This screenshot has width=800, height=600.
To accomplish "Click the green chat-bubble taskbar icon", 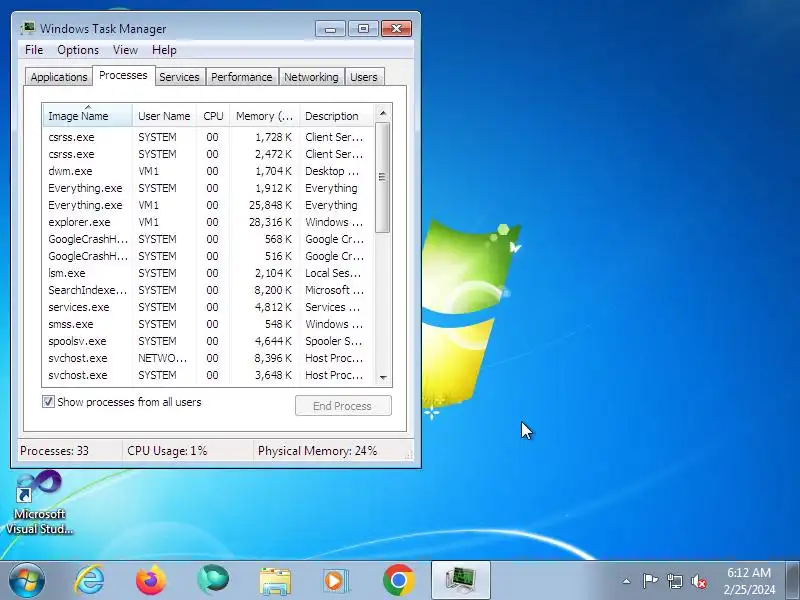I will pos(213,580).
